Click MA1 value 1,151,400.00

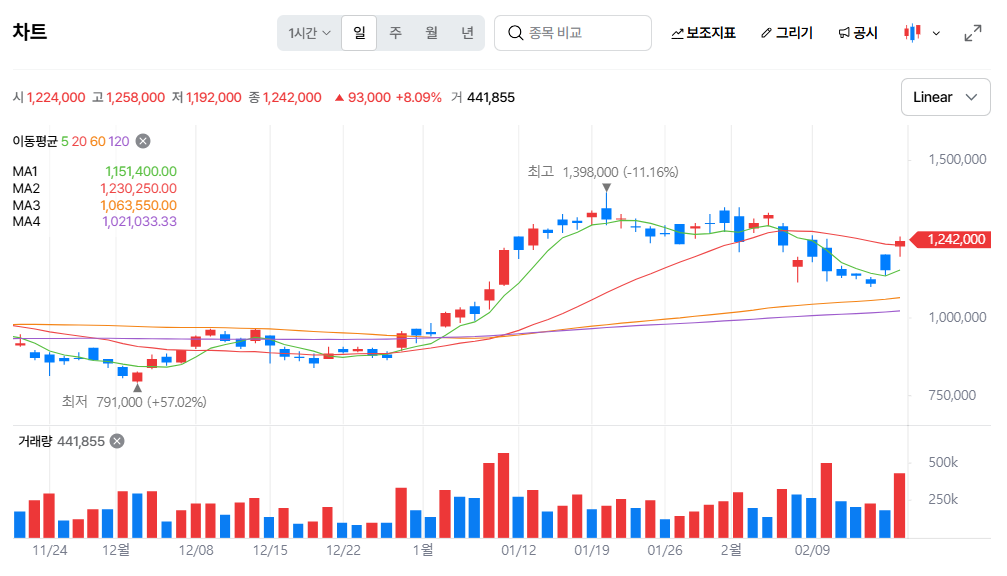[x=141, y=171]
